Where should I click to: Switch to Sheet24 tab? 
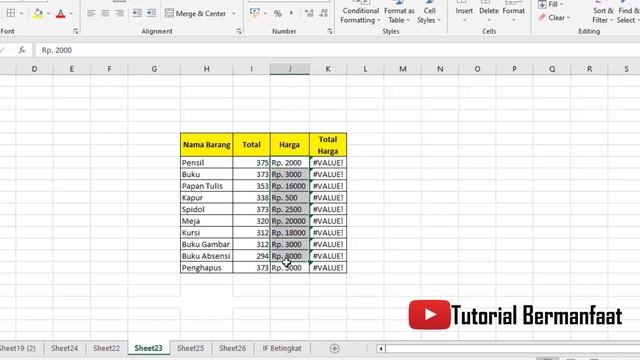click(64, 348)
